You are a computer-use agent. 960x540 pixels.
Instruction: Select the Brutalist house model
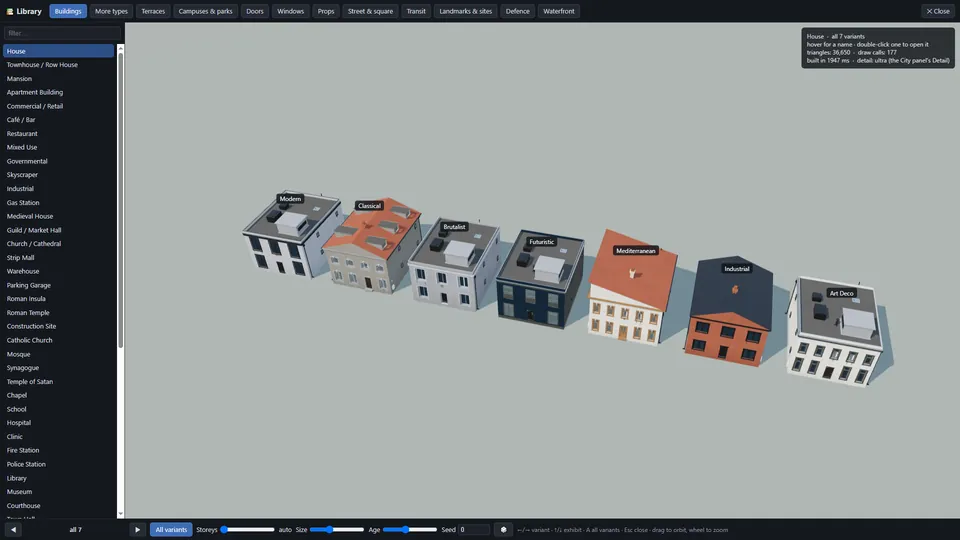(x=453, y=266)
